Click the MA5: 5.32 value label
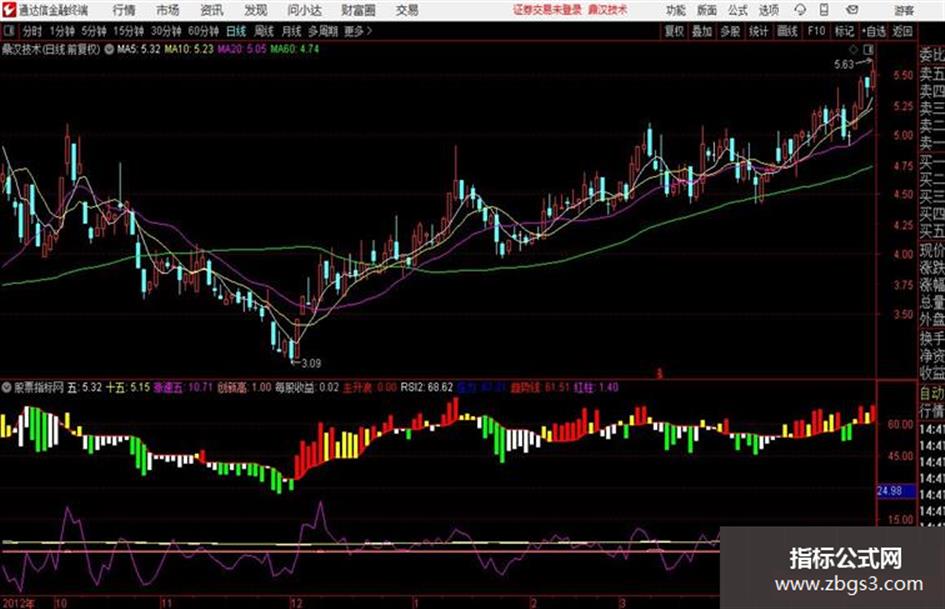The width and height of the screenshot is (945, 609). [x=139, y=49]
